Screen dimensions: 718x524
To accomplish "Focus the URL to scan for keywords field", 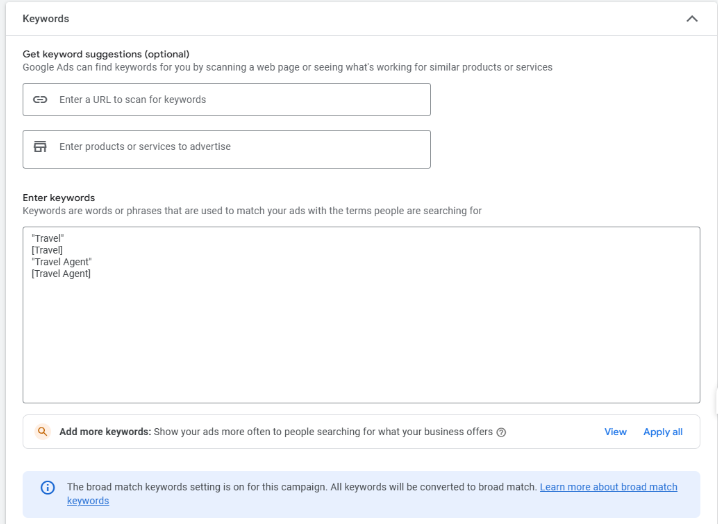I will click(227, 99).
